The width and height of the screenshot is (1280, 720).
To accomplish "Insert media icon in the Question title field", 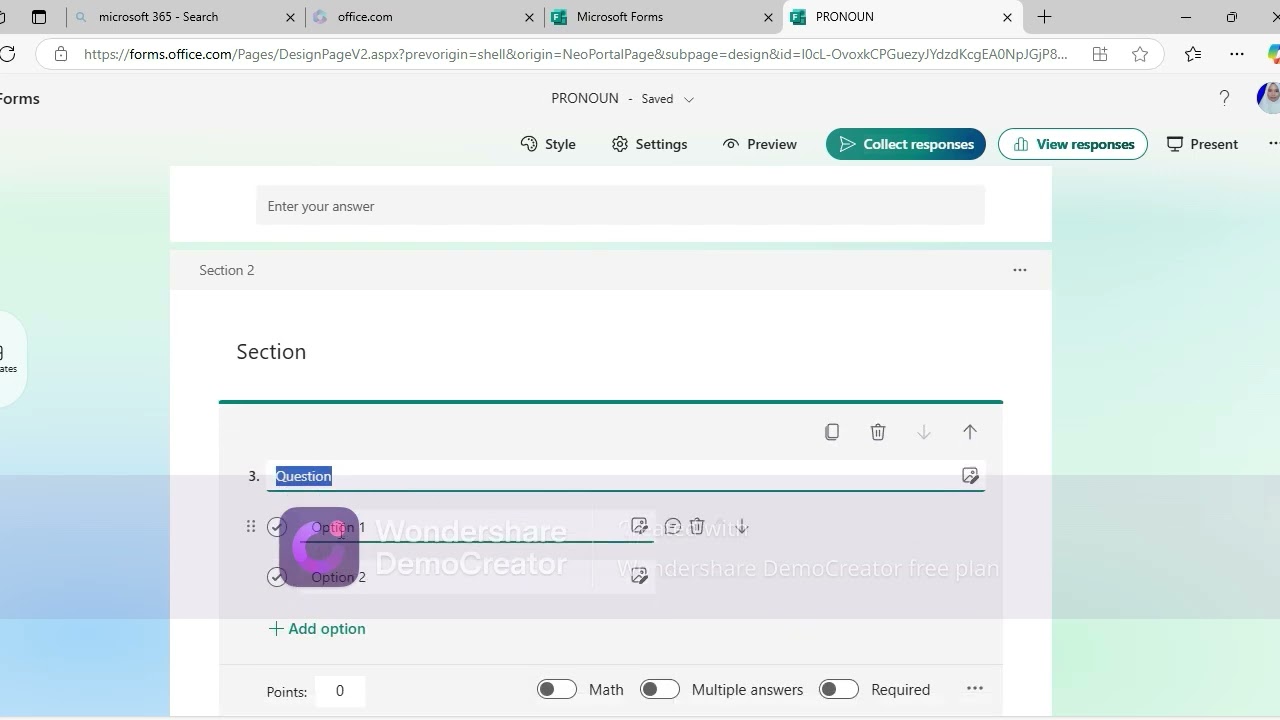I will [x=970, y=476].
